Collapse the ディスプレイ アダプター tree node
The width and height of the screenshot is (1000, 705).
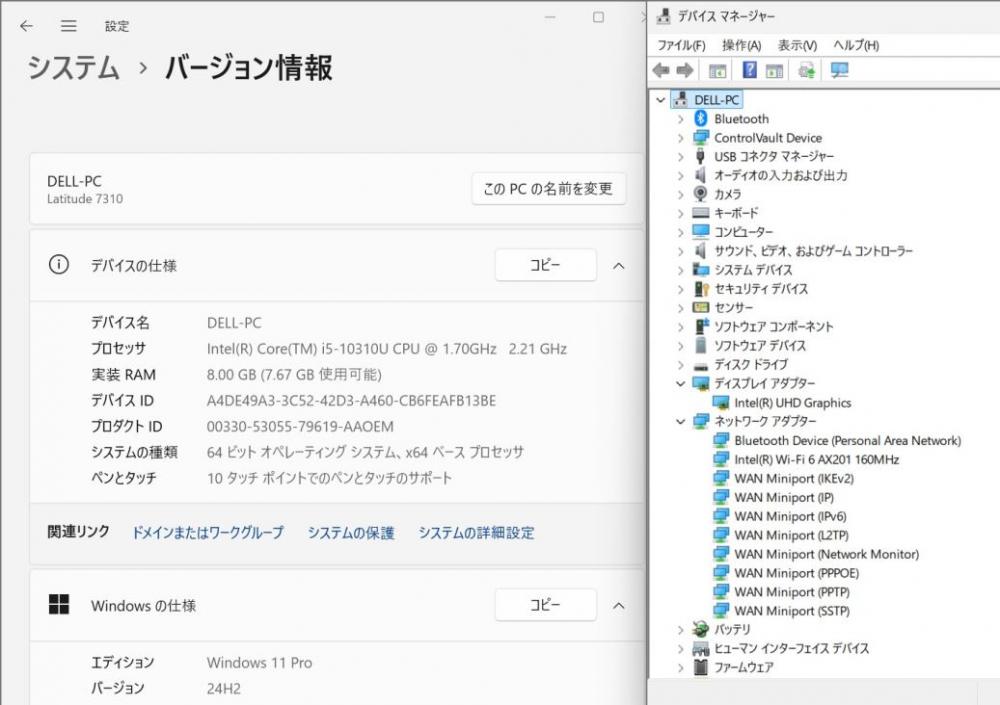[x=681, y=384]
